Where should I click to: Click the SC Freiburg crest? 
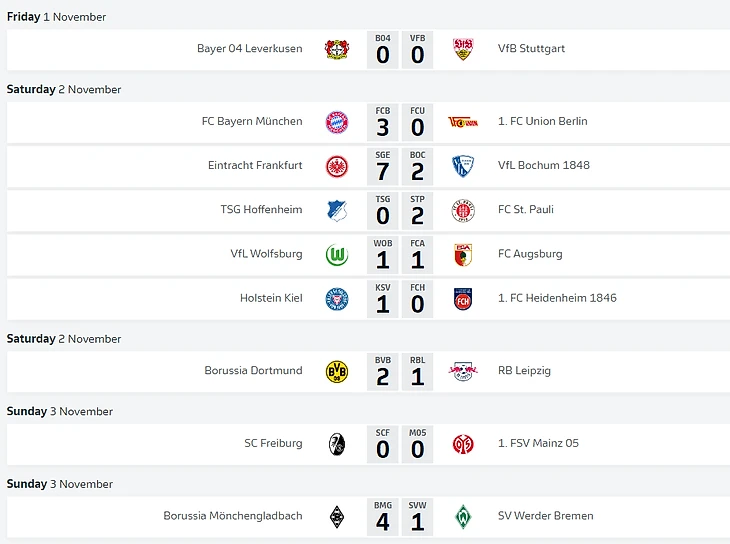[337, 444]
